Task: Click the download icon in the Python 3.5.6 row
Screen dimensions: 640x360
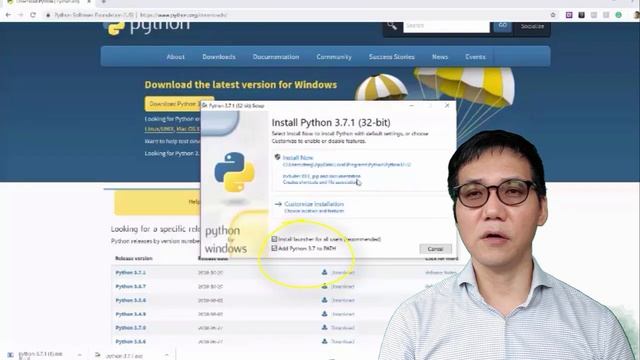Action: click(324, 300)
